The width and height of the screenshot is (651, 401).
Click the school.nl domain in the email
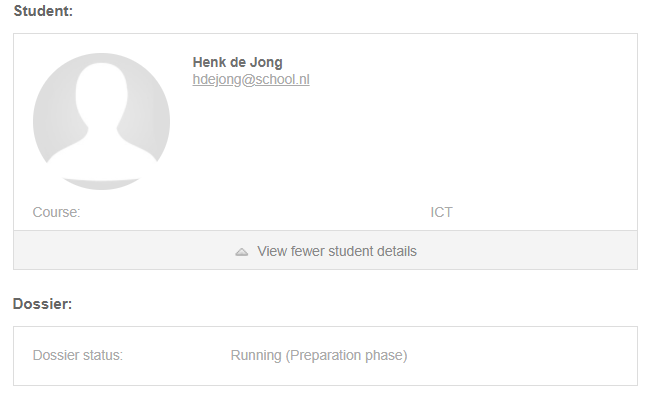click(x=282, y=79)
